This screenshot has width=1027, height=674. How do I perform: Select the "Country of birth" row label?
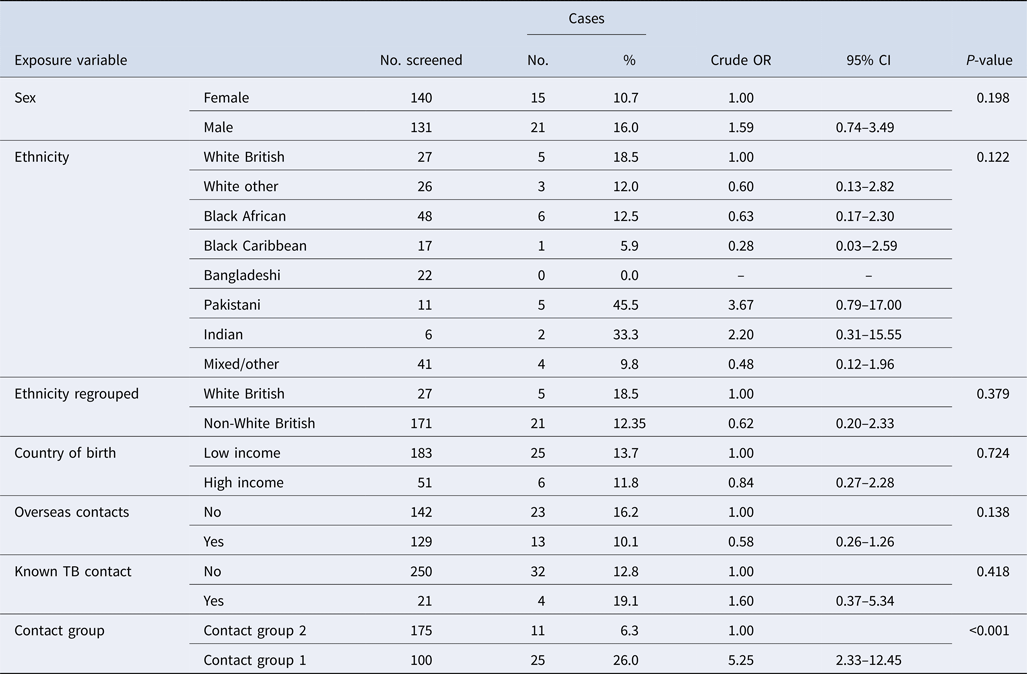pyautogui.click(x=65, y=453)
